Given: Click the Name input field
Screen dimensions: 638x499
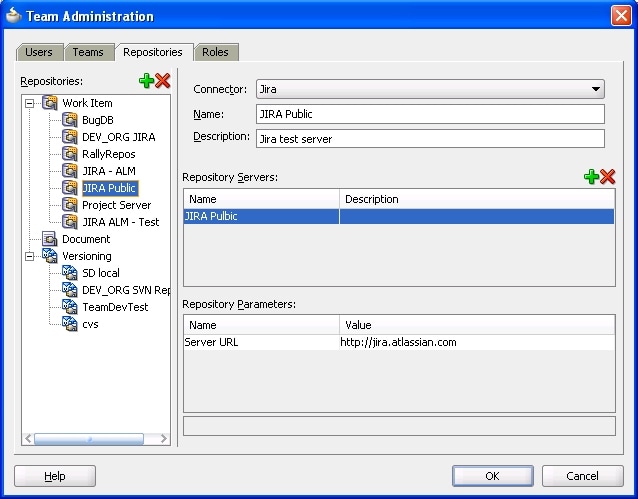Looking at the screenshot, I should 430,114.
